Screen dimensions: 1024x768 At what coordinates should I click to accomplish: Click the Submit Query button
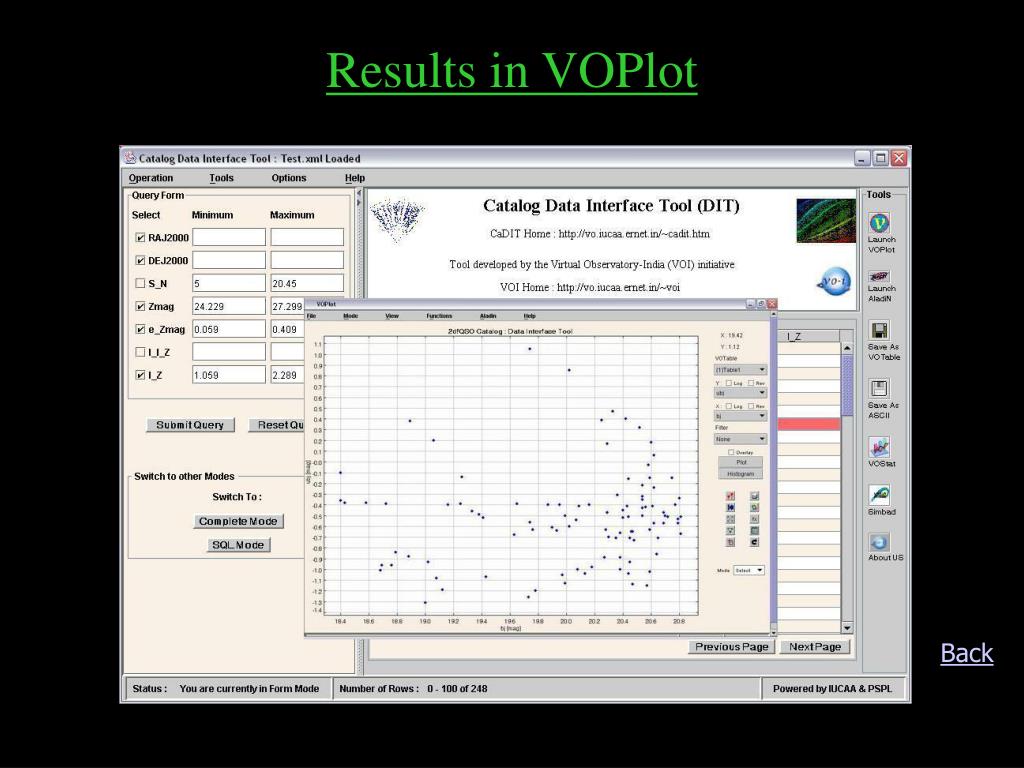[x=190, y=424]
